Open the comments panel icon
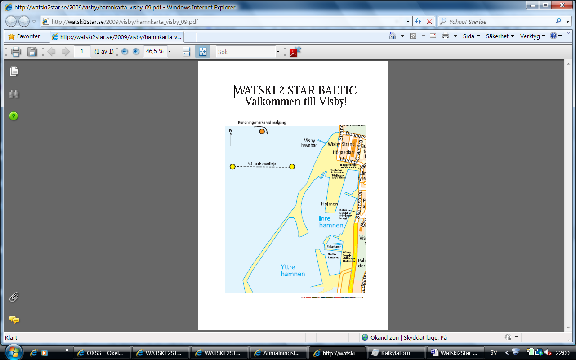Screen dimensions: 576x360 pos(14,320)
